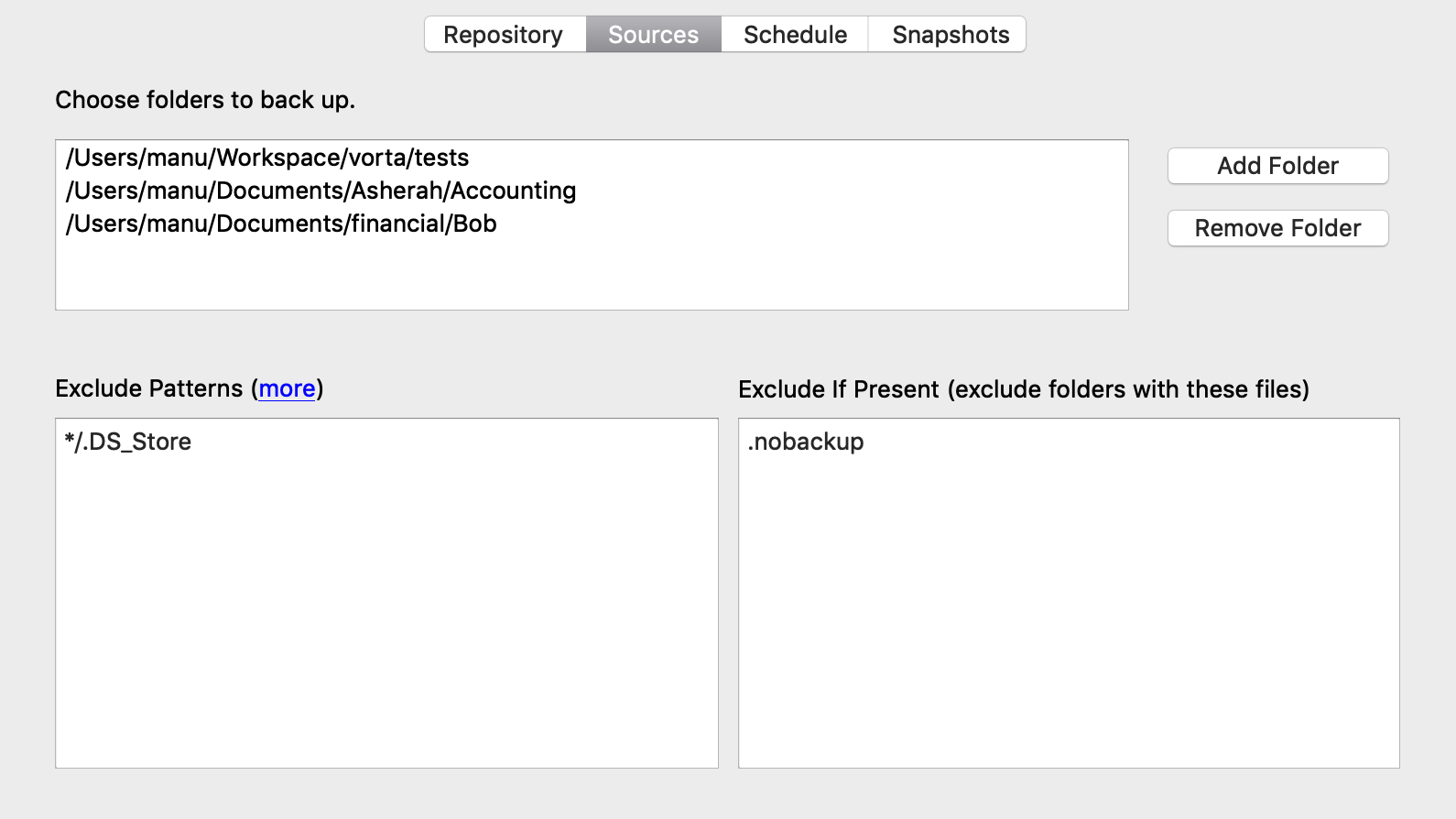1456x819 pixels.
Task: Click inside the Exclude Patterns text box
Action: pyautogui.click(x=386, y=605)
